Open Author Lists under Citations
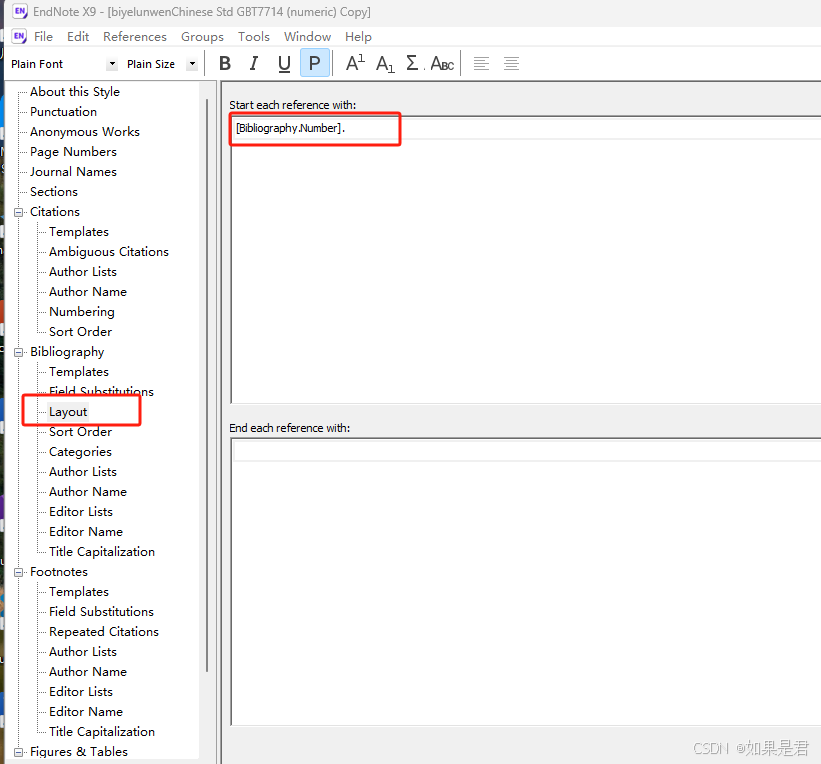Image resolution: width=821 pixels, height=764 pixels. 83,272
